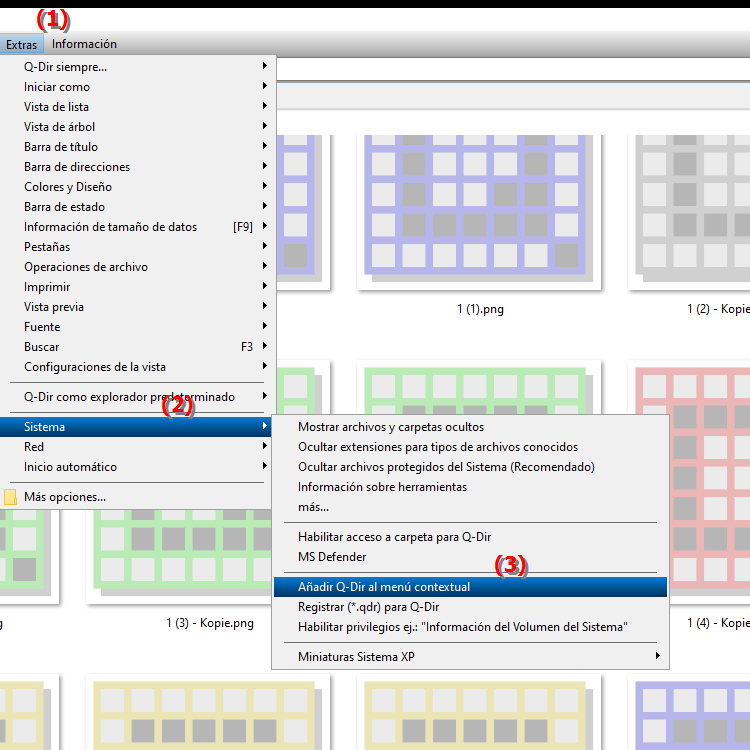Expand the arrow next to Miniaturas Sistema XP

coord(658,656)
